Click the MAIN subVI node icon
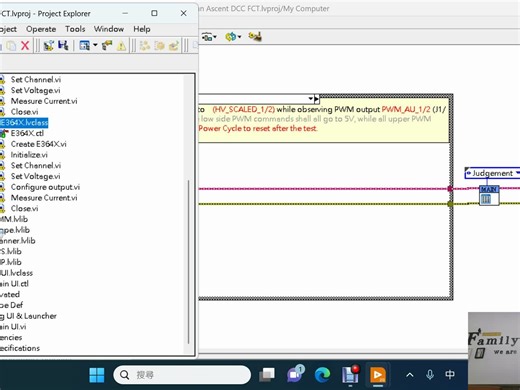This screenshot has width=520, height=390. click(489, 195)
